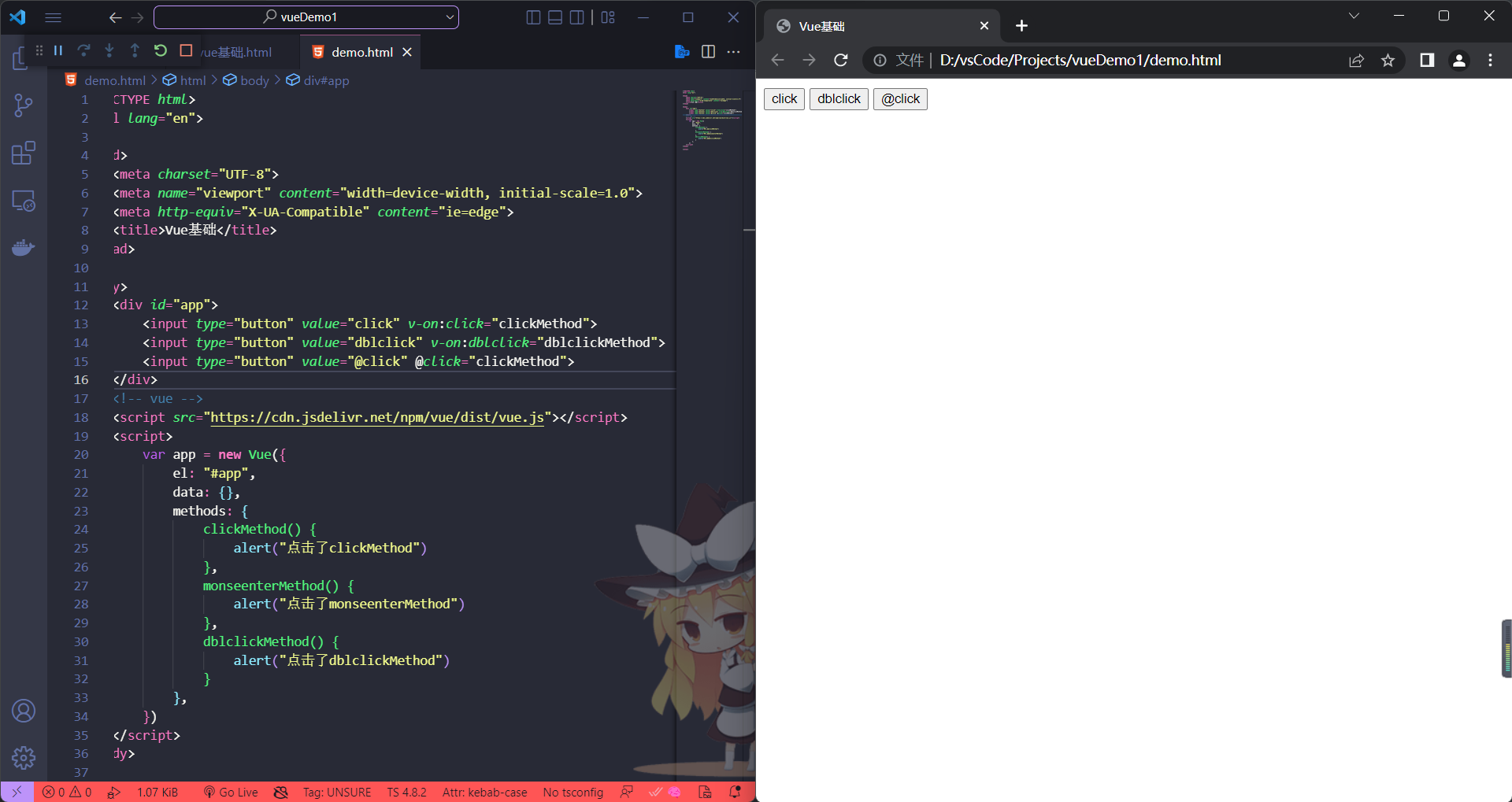Grab the debug toolbar drag handle
Screen dimensions: 1512x802
click(x=39, y=50)
